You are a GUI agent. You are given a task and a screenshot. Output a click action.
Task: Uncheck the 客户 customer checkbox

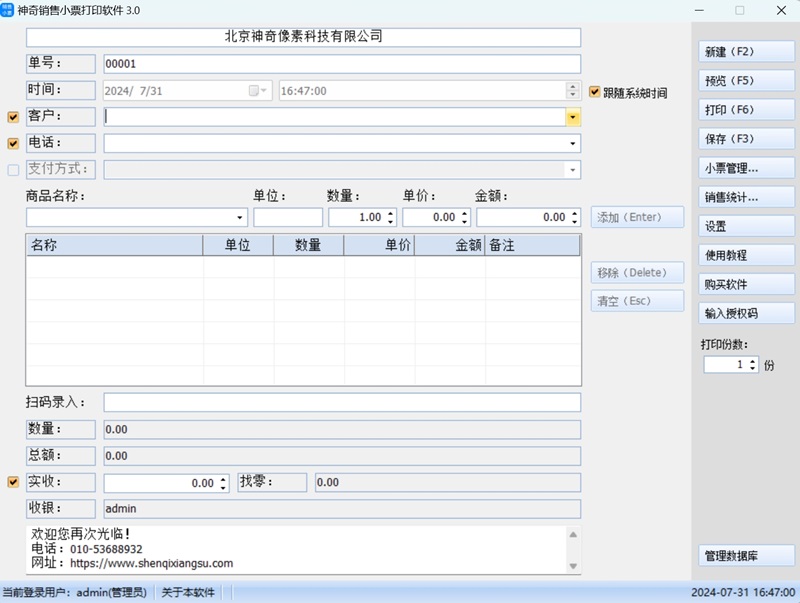(x=11, y=116)
